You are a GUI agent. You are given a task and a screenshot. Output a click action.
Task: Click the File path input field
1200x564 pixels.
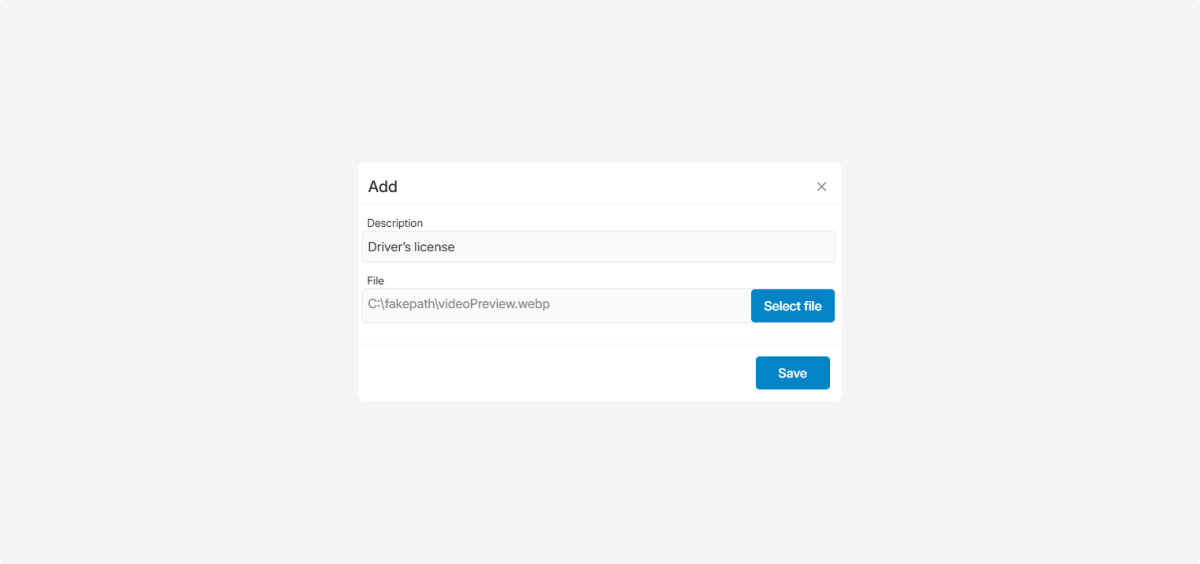point(556,306)
